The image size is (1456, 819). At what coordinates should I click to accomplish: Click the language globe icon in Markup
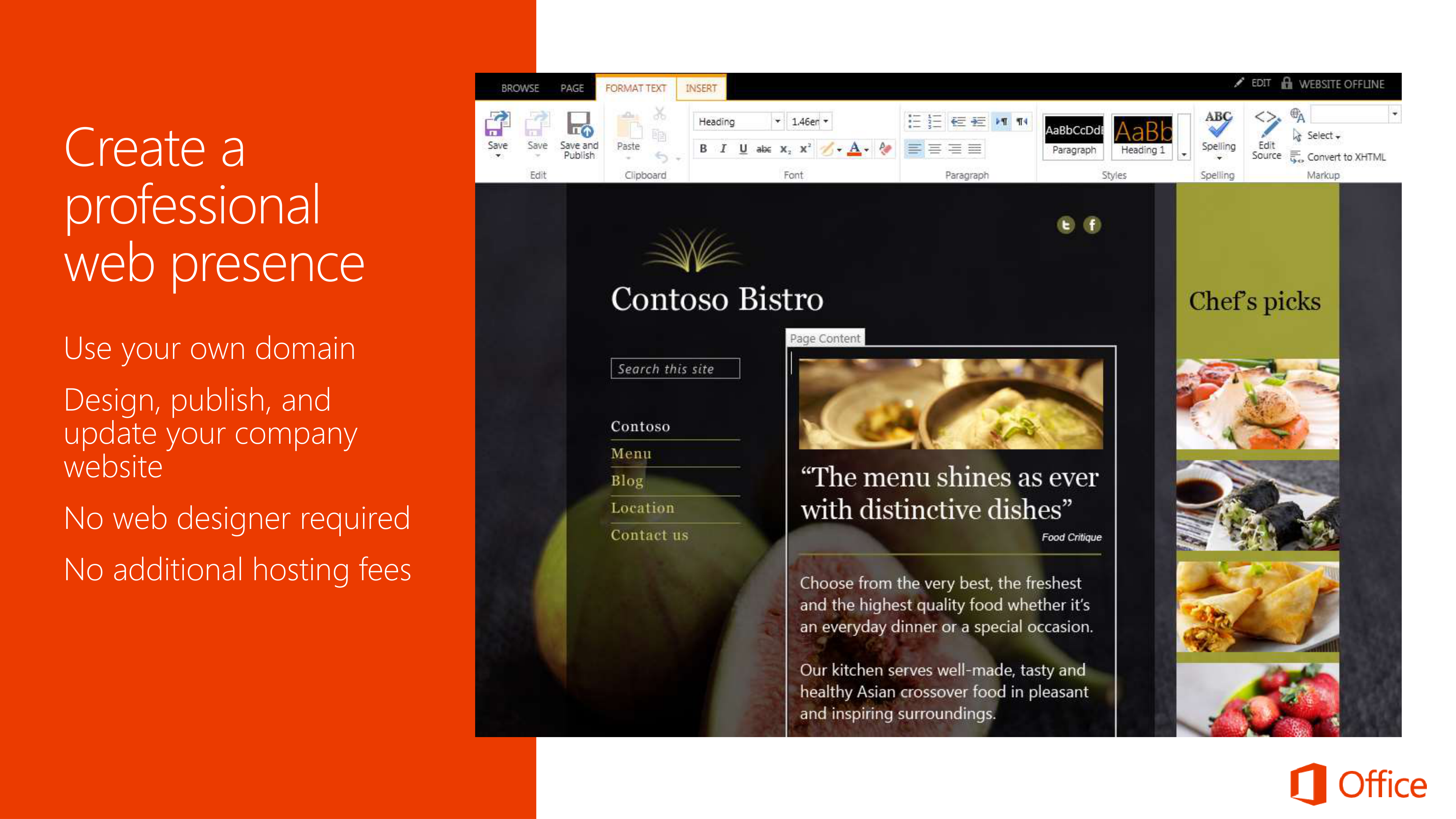[x=1297, y=115]
